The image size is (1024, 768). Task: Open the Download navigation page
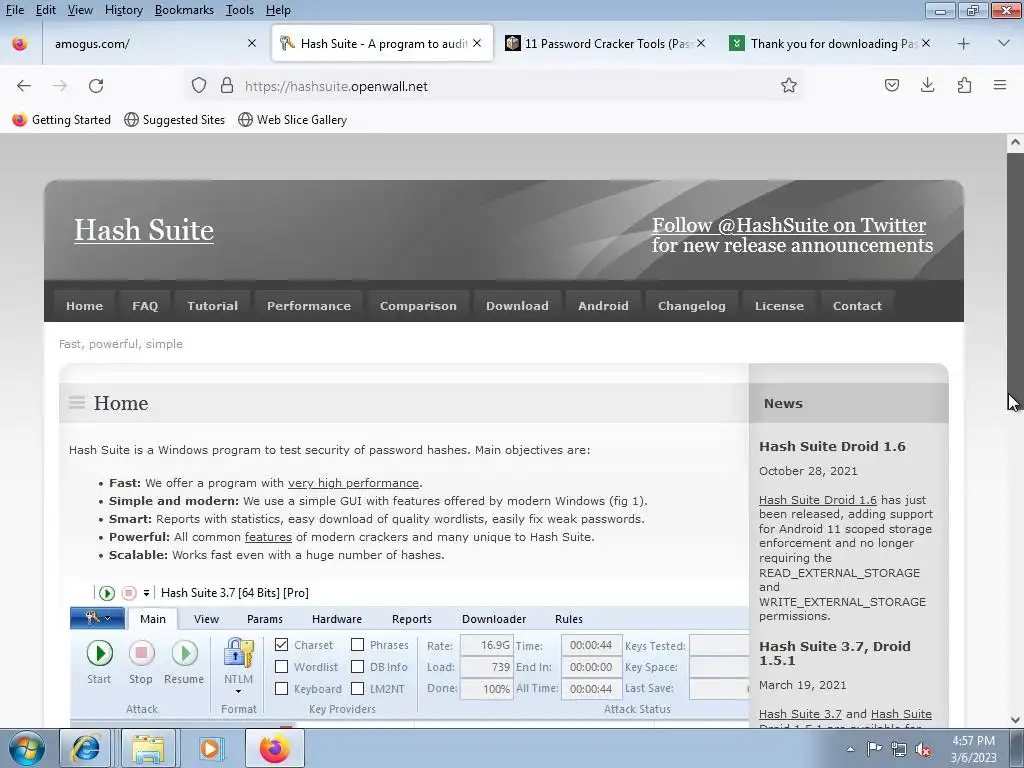(x=517, y=306)
